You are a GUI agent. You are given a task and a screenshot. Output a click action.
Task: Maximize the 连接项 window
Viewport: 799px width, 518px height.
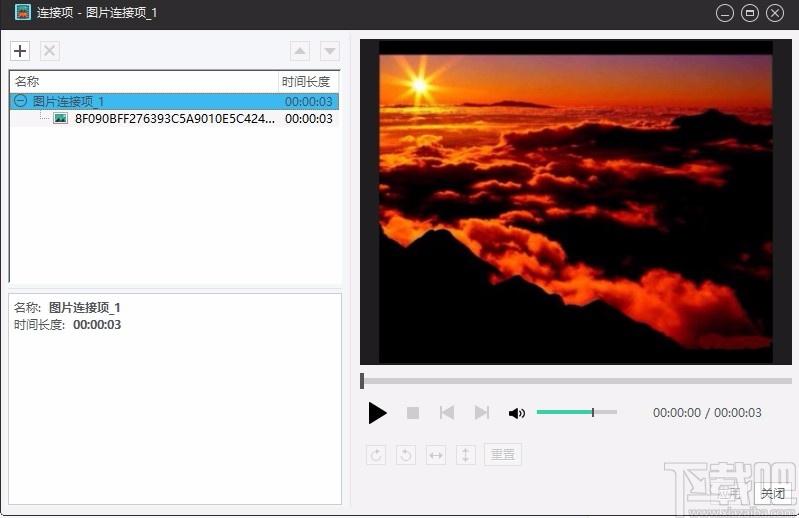(x=750, y=13)
